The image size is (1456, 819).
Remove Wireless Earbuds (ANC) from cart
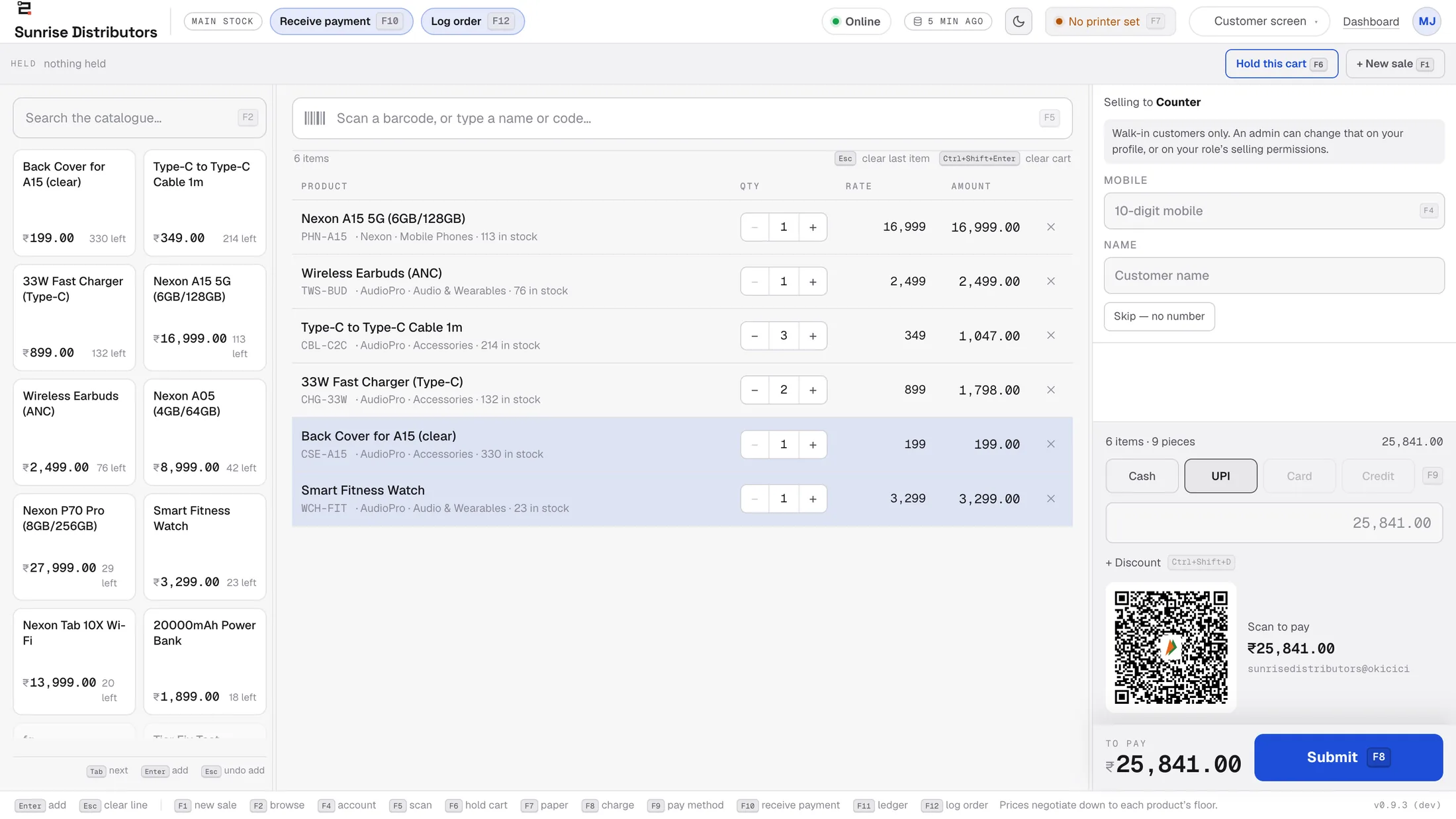1051,281
